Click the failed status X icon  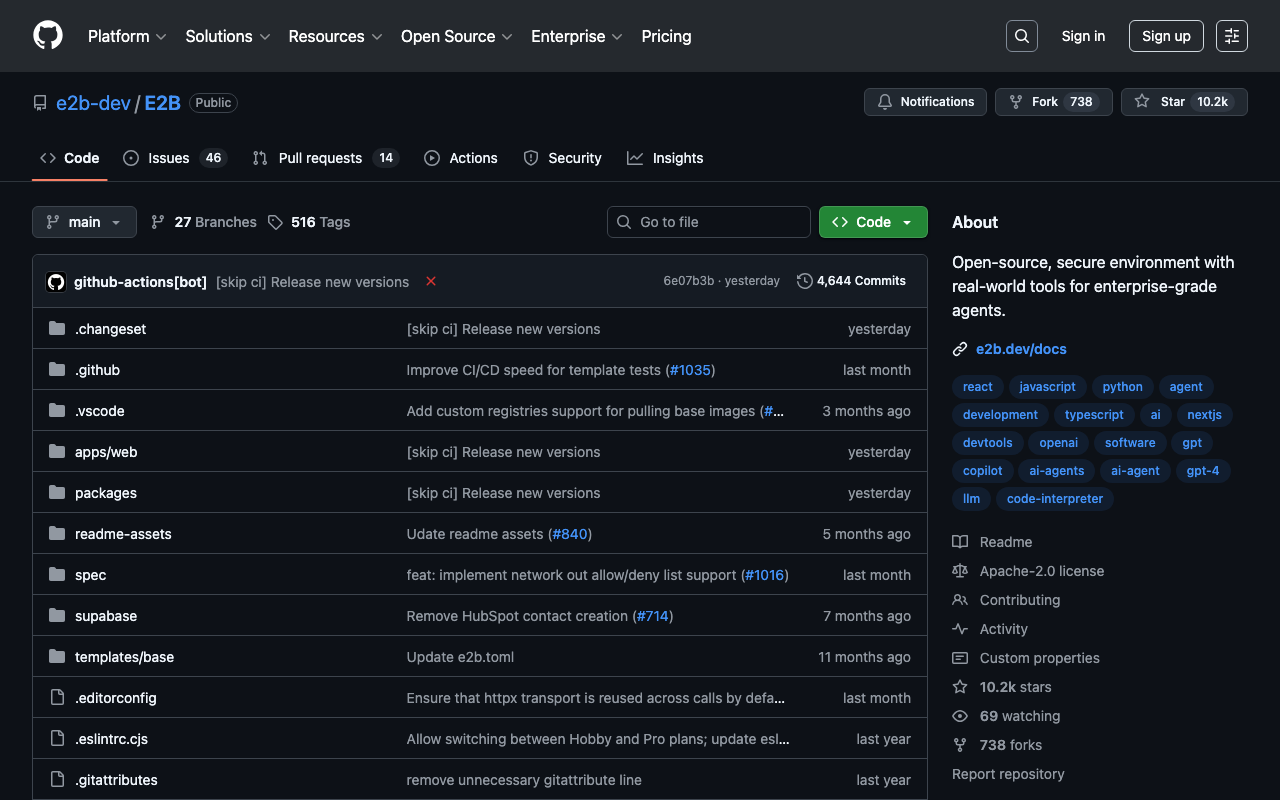(431, 281)
